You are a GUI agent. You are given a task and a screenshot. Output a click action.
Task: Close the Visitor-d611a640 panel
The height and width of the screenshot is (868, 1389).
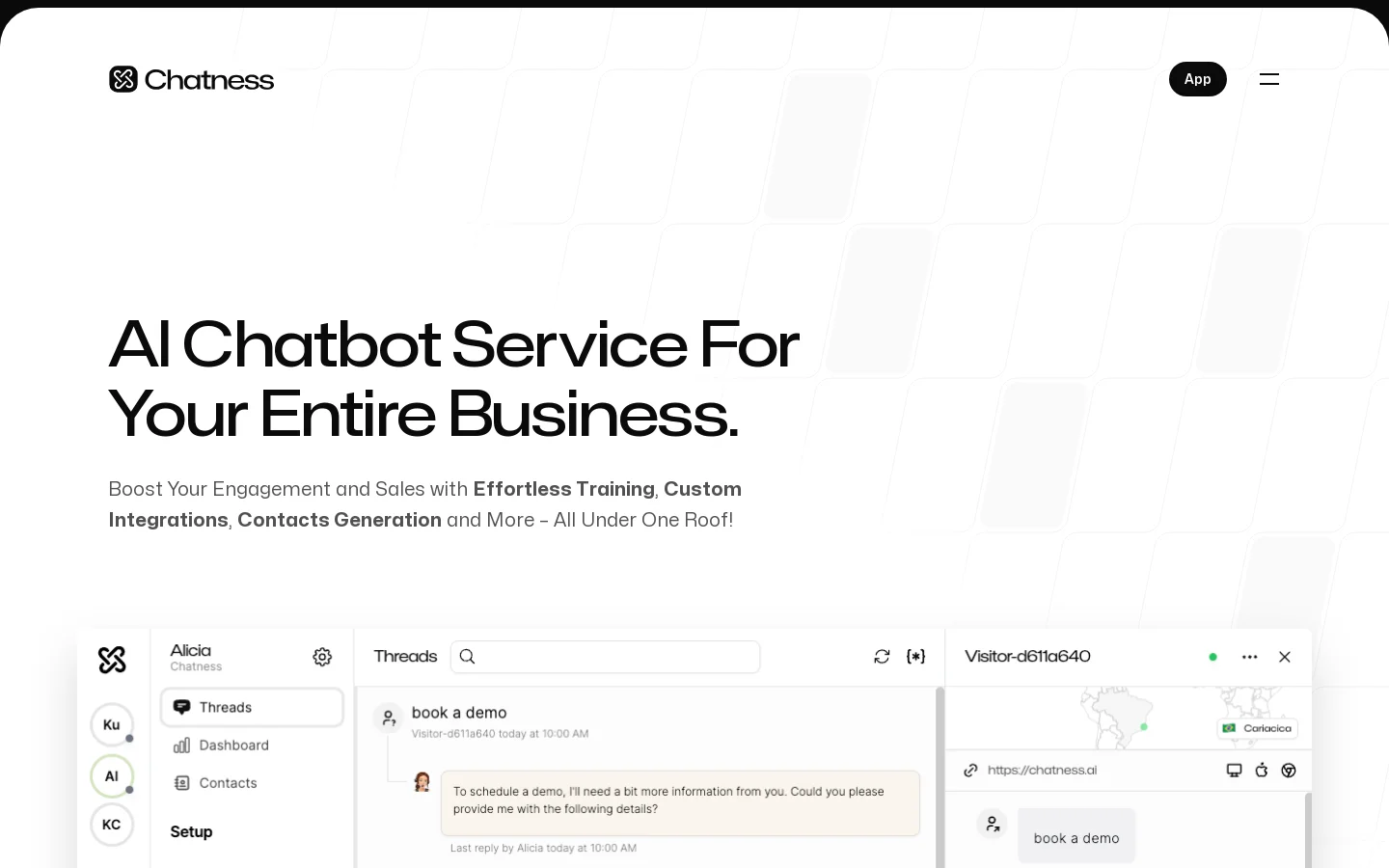pyautogui.click(x=1285, y=657)
